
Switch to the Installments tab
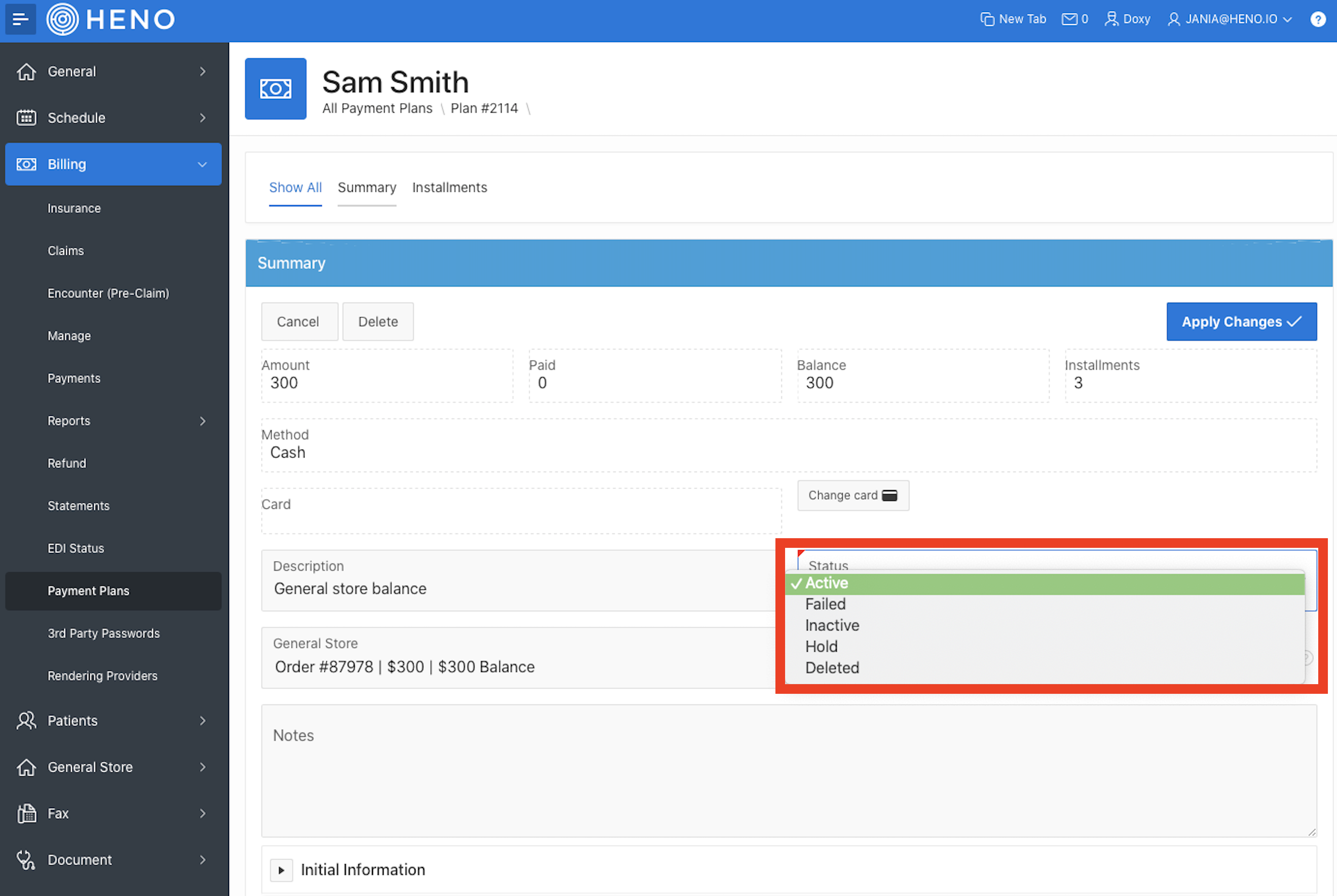[x=449, y=188]
